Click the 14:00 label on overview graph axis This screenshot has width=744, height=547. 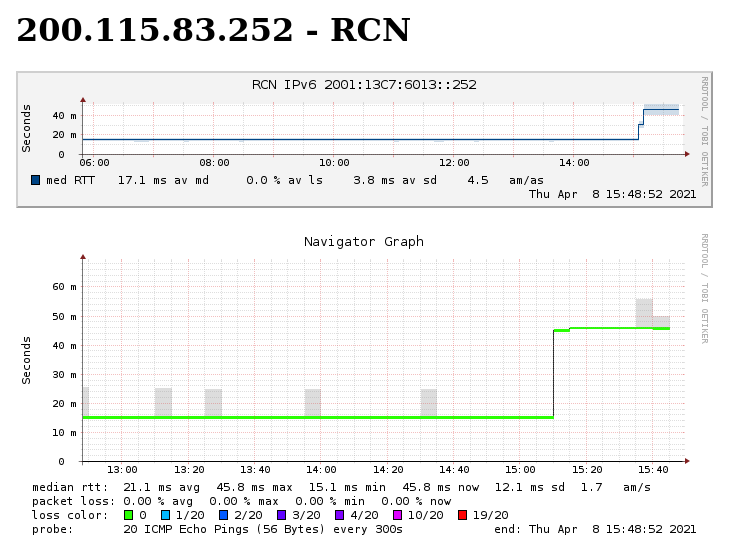(x=574, y=162)
